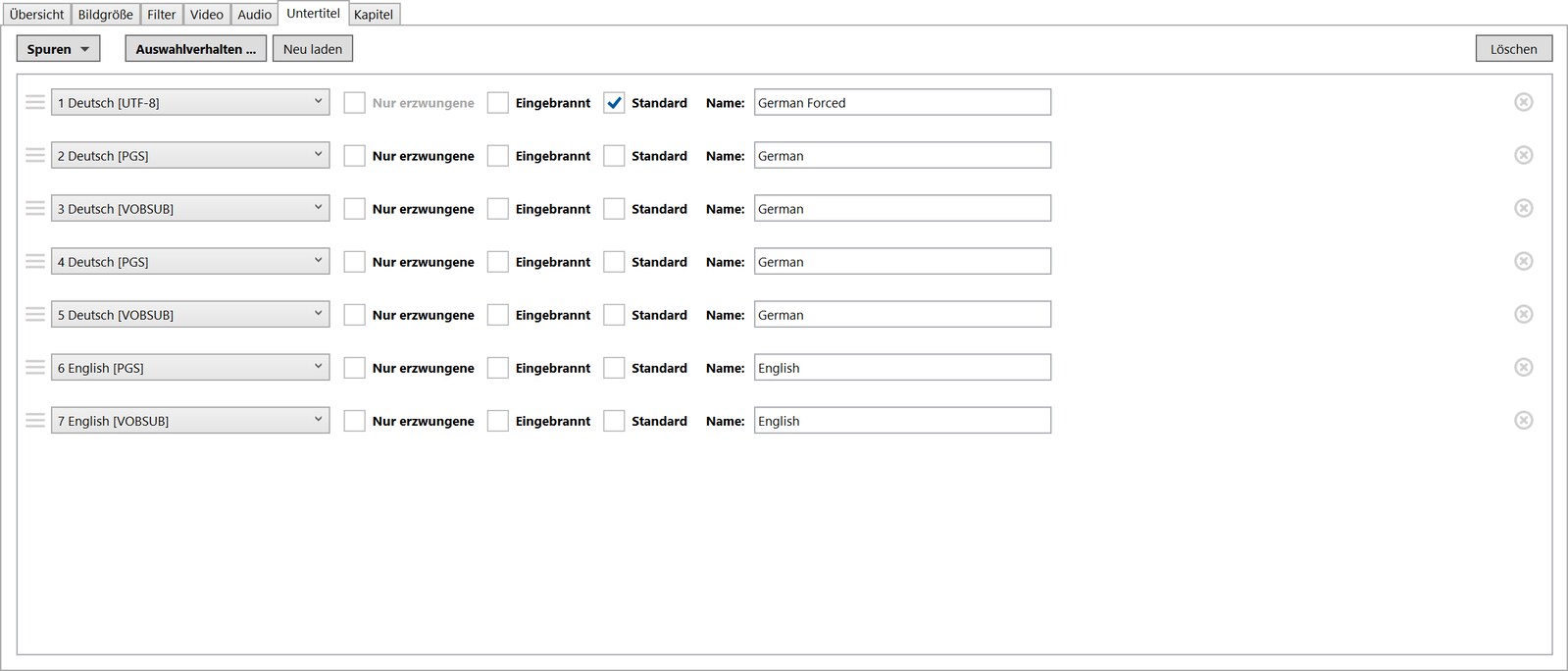Image resolution: width=1568 pixels, height=671 pixels.
Task: Uncheck Standard for the German Forced track
Action: click(x=614, y=102)
